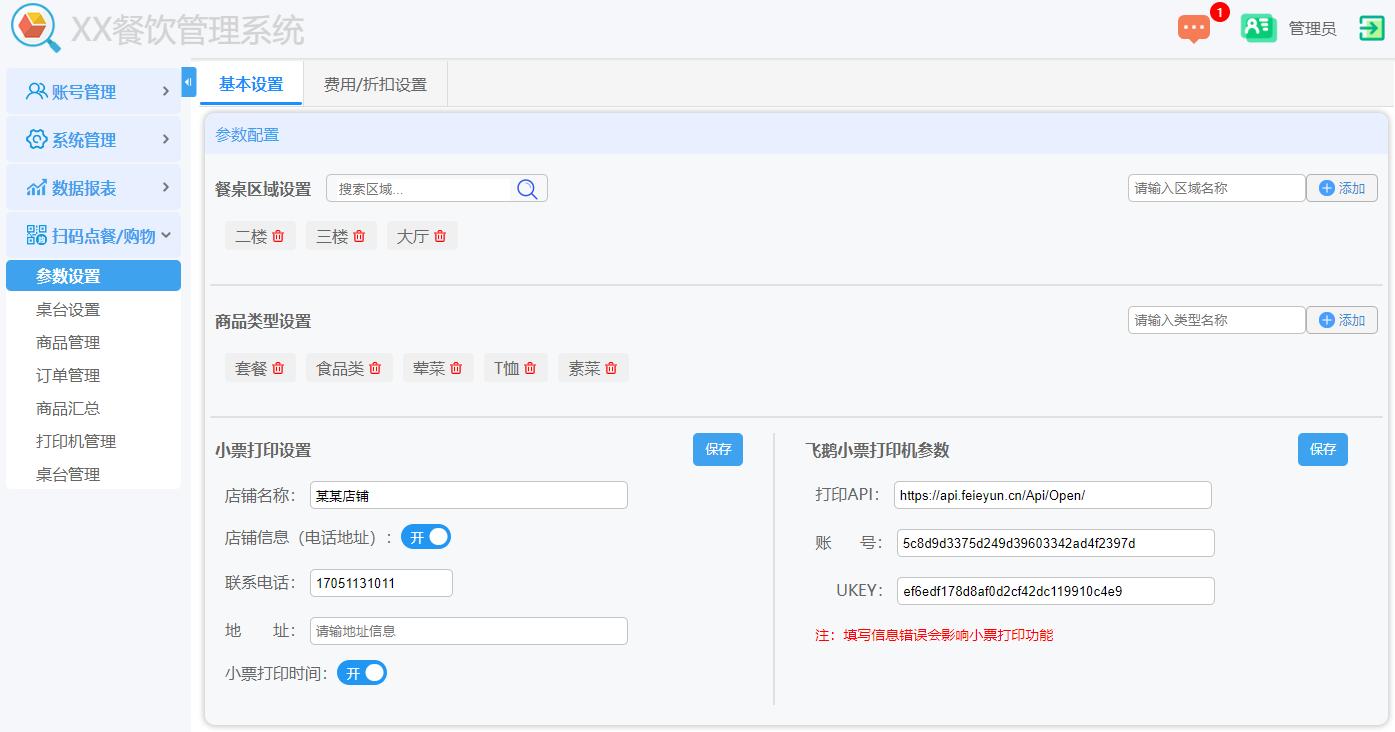Click the magnifier icon in 搜索区域 box
1395x732 pixels.
[527, 187]
